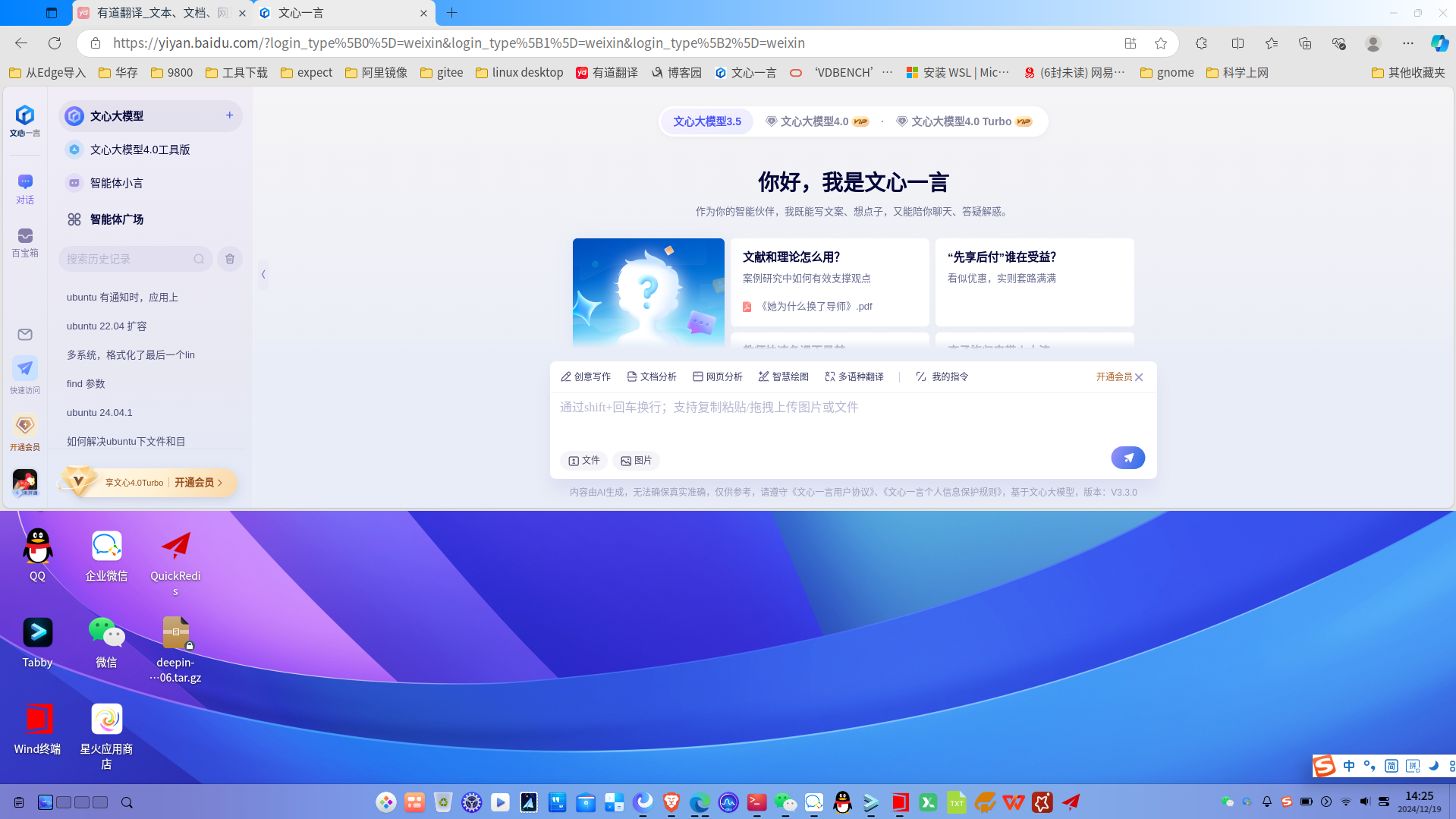Click the search magnifier in history box

pos(199,259)
